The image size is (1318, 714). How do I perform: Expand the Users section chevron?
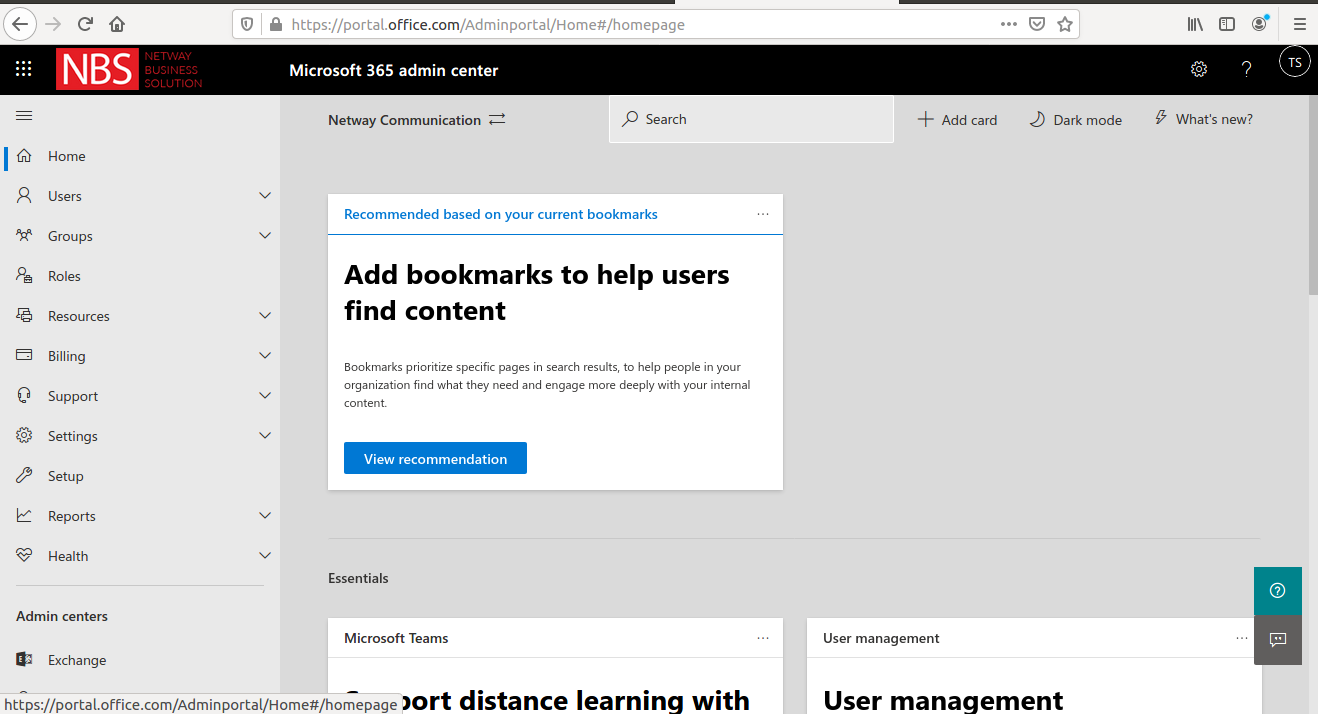(265, 196)
